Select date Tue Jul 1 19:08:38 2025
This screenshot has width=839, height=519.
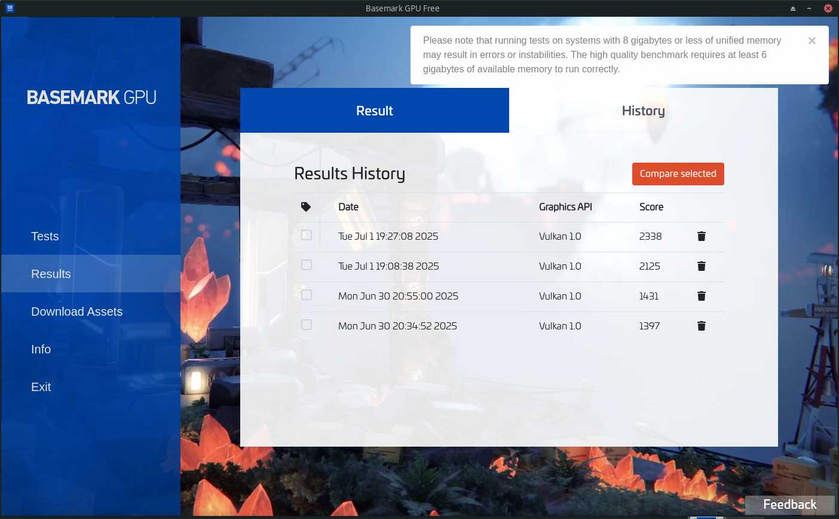[388, 266]
